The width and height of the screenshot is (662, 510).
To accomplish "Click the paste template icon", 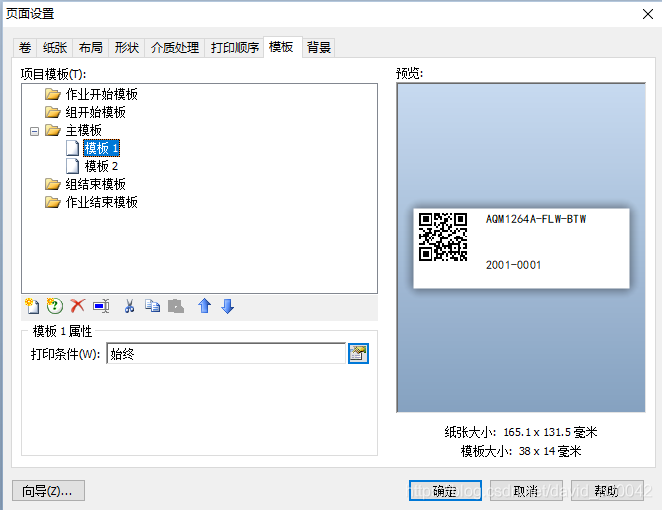I will pyautogui.click(x=176, y=306).
